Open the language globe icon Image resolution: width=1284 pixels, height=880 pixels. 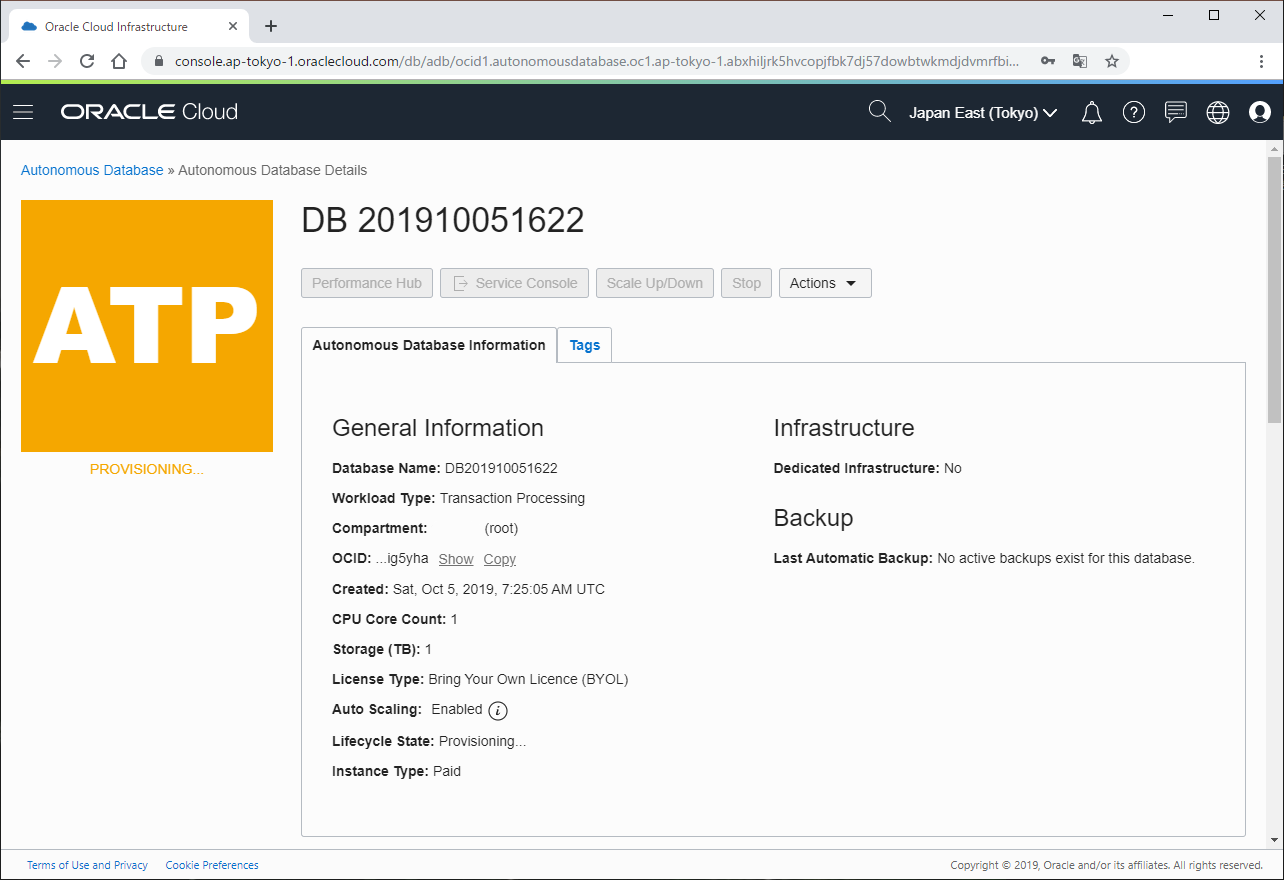1218,112
